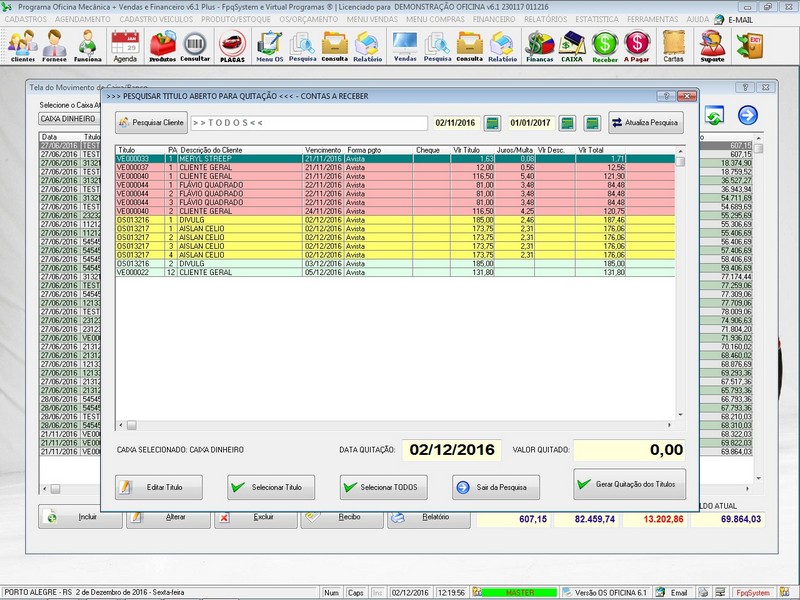Screen dimensions: 800x600
Task: Open the Produtos toolbox icon
Action: [x=162, y=45]
